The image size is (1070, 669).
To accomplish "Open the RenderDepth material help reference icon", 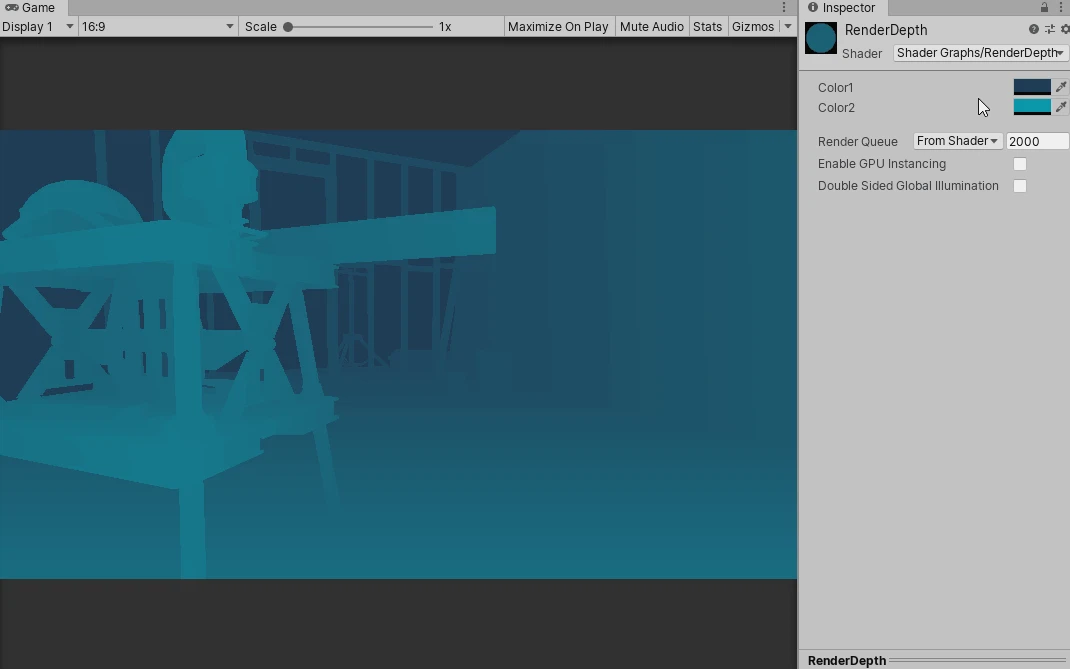I will point(1034,29).
